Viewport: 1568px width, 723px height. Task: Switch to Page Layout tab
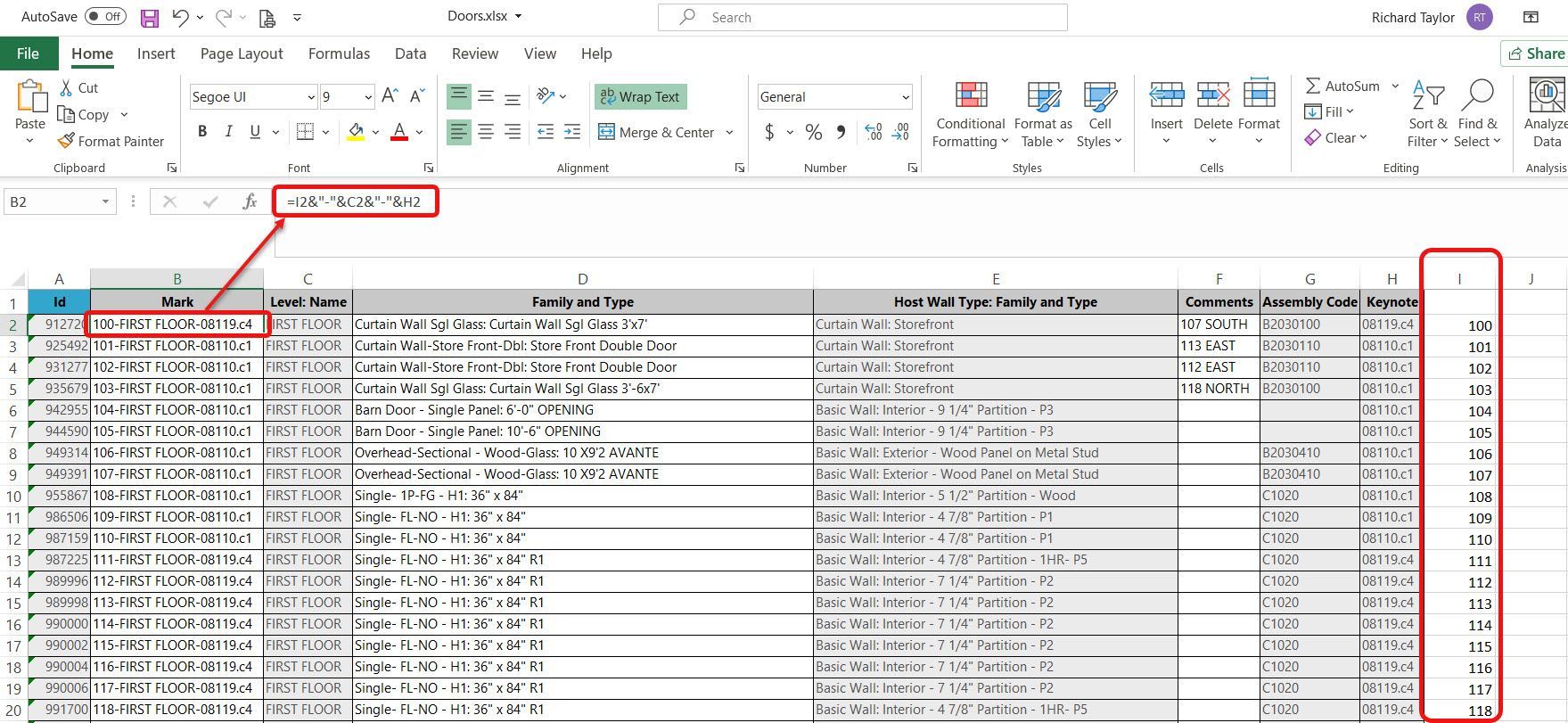pos(242,53)
